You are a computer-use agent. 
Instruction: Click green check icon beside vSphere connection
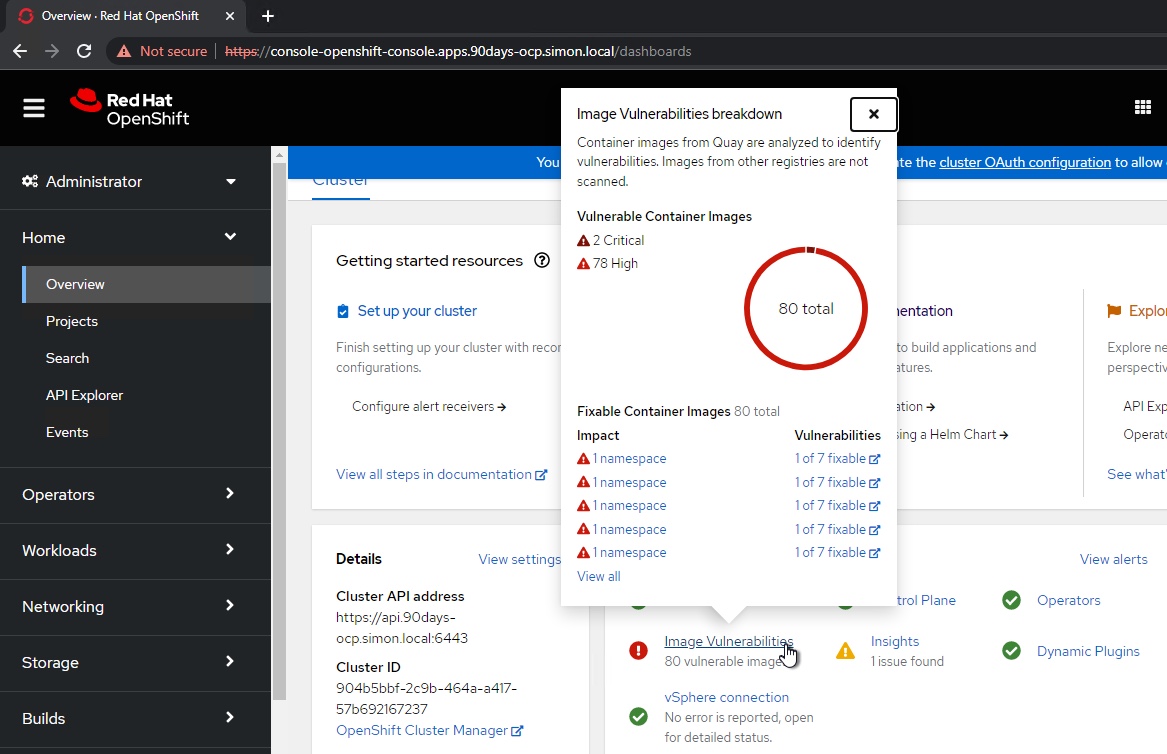[x=639, y=717]
